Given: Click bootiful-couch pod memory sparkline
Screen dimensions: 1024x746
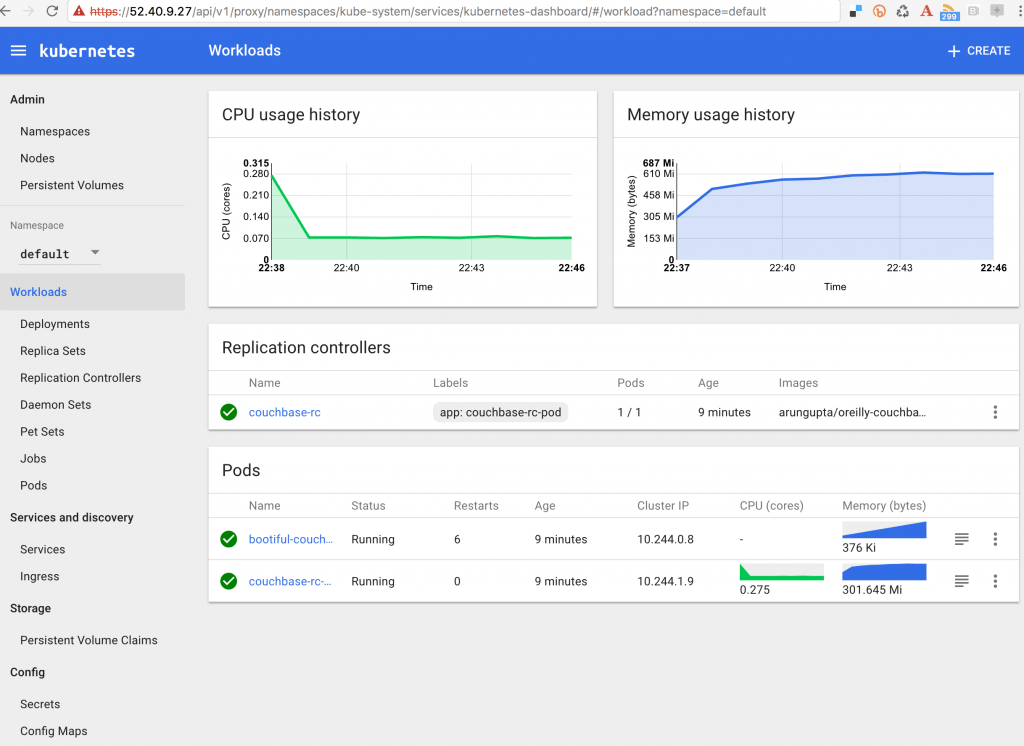Looking at the screenshot, I should tap(884, 530).
